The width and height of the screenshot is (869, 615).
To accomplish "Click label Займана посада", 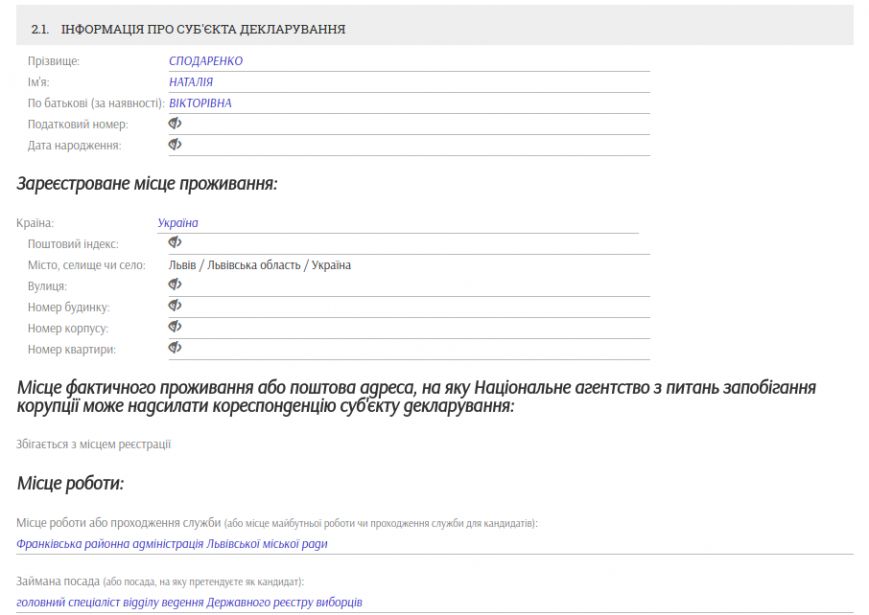I will tap(58, 581).
